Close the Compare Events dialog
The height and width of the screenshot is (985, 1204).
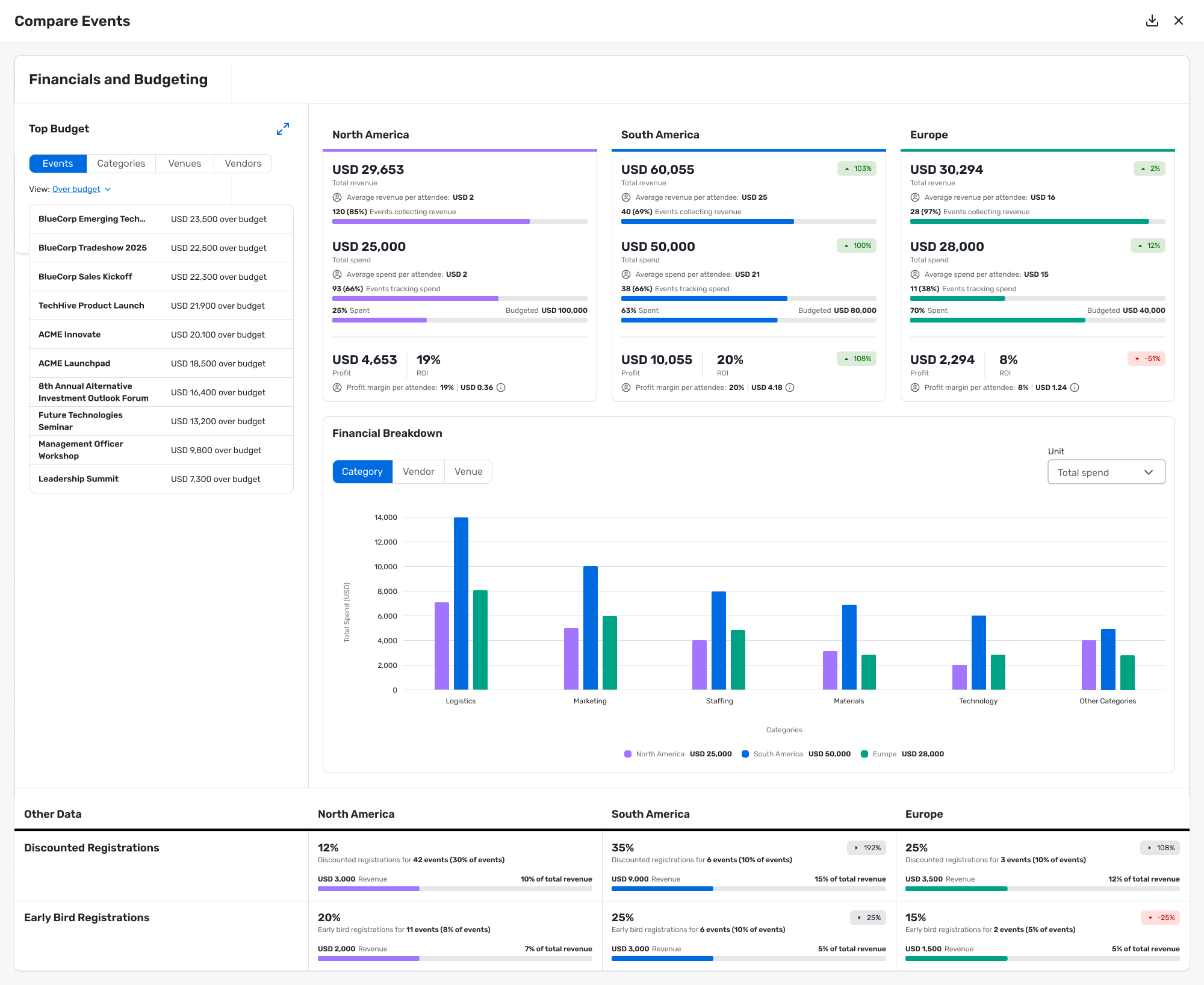1179,21
